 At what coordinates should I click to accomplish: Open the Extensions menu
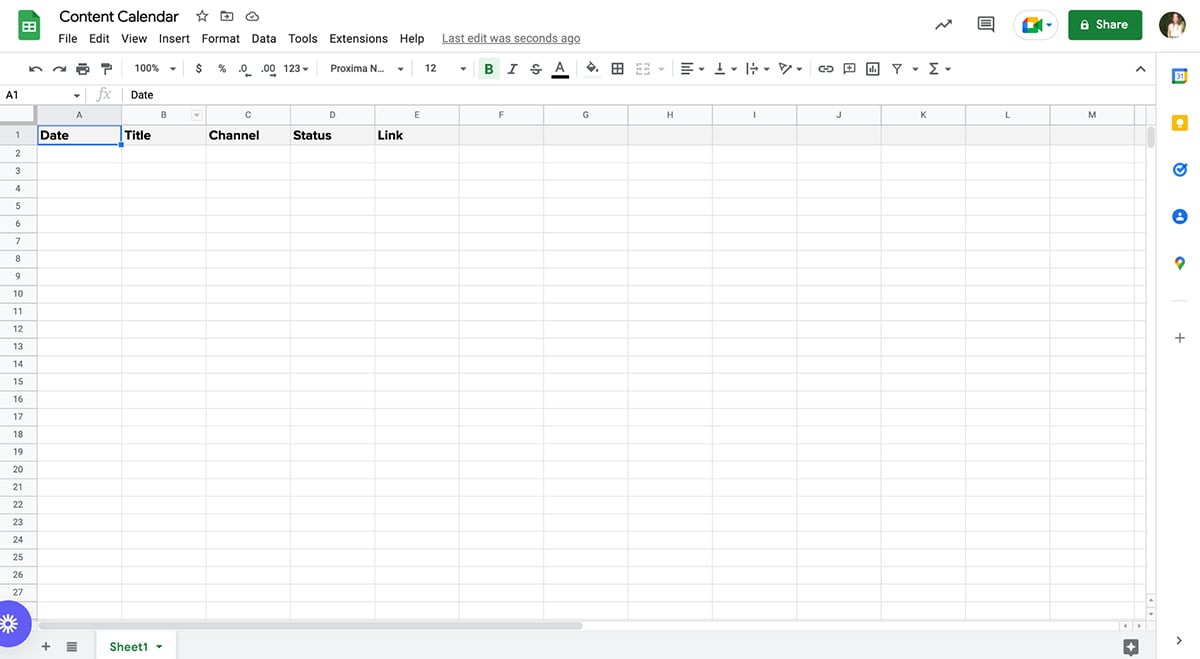358,38
